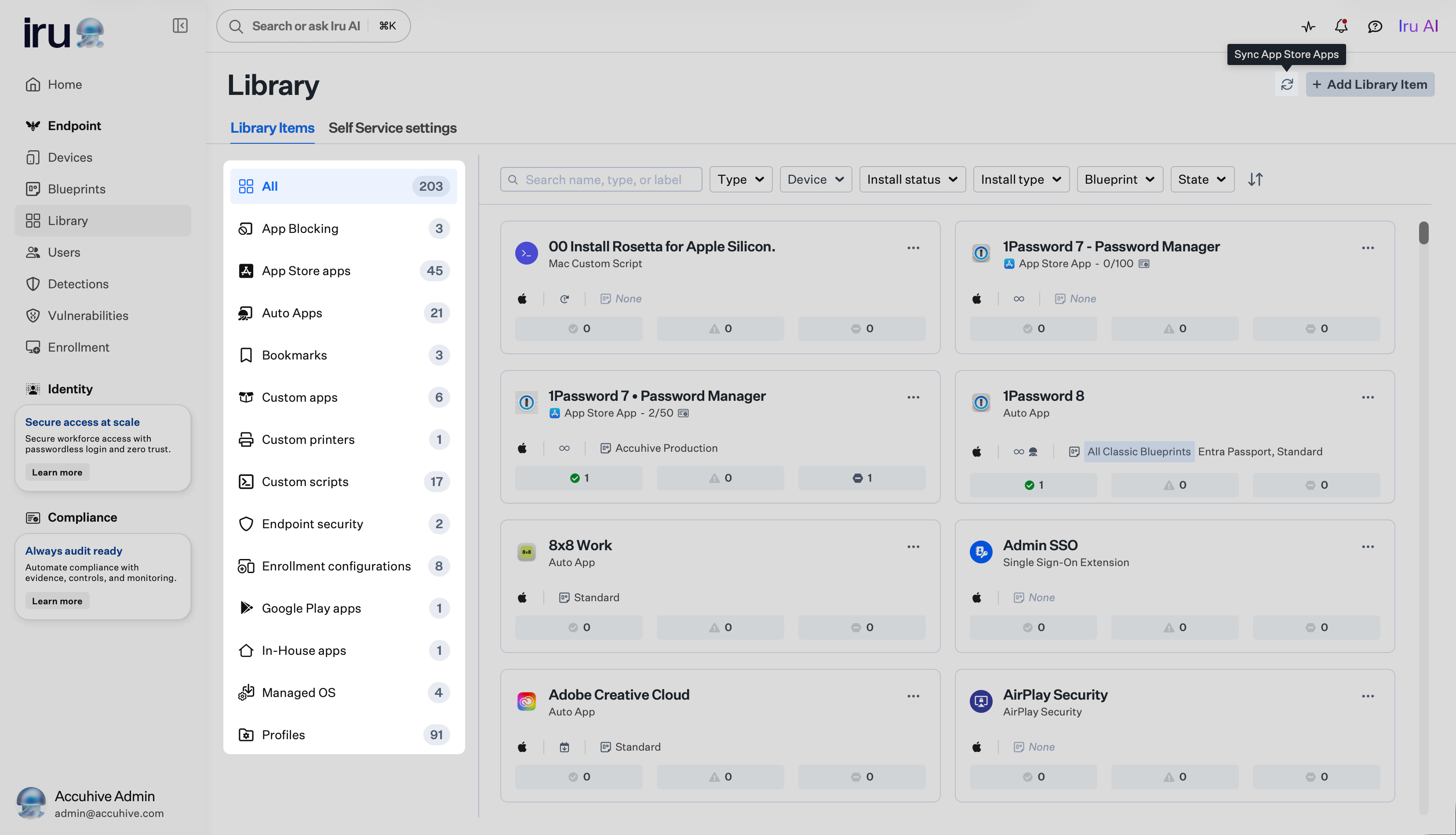Viewport: 1456px width, 835px height.
Task: Select All category with 203 items
Action: [x=343, y=186]
